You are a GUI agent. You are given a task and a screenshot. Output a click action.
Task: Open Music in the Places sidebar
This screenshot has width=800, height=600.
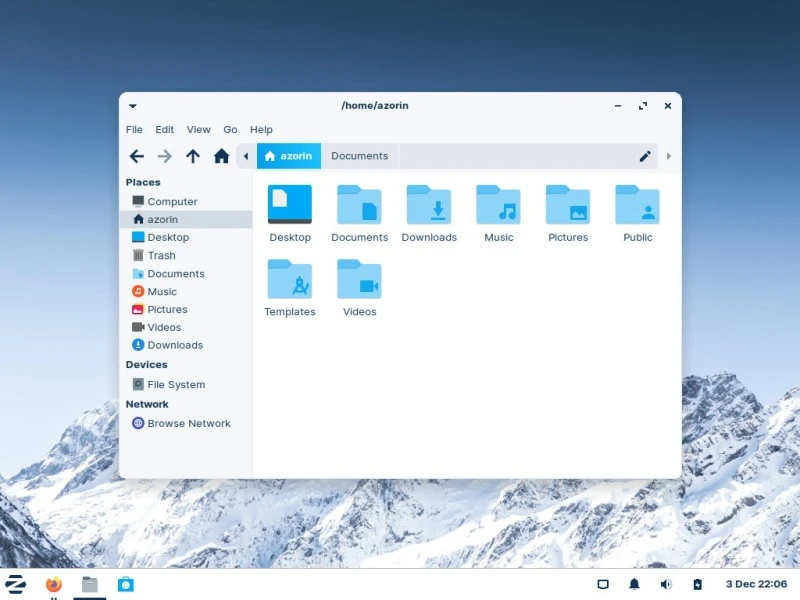[164, 291]
